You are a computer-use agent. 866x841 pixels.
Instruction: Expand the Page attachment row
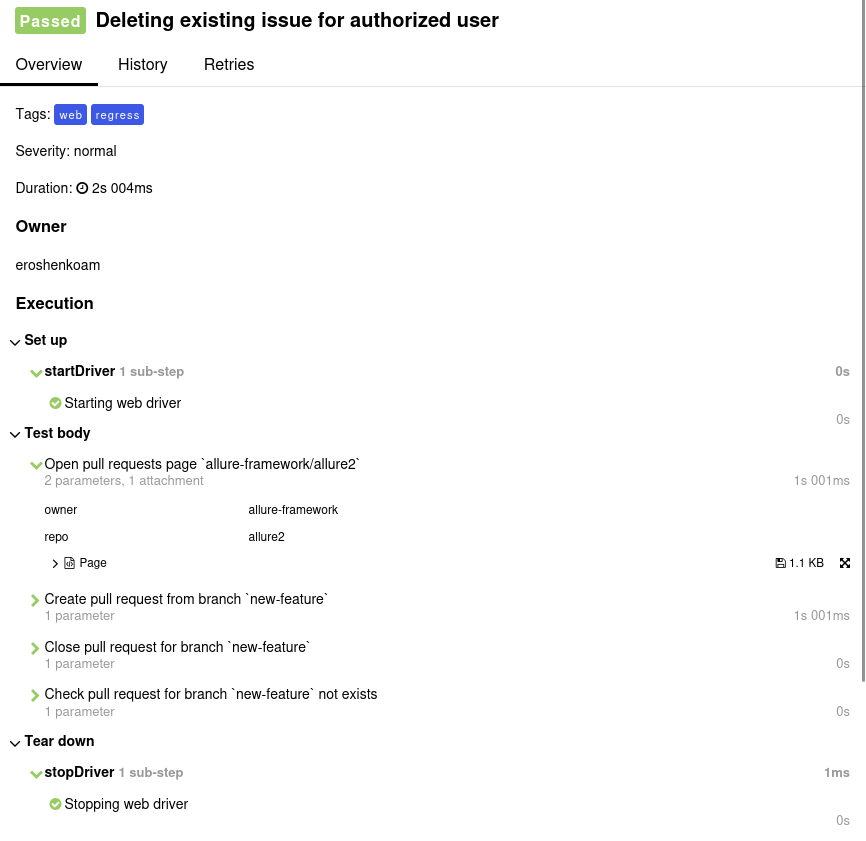pos(55,563)
